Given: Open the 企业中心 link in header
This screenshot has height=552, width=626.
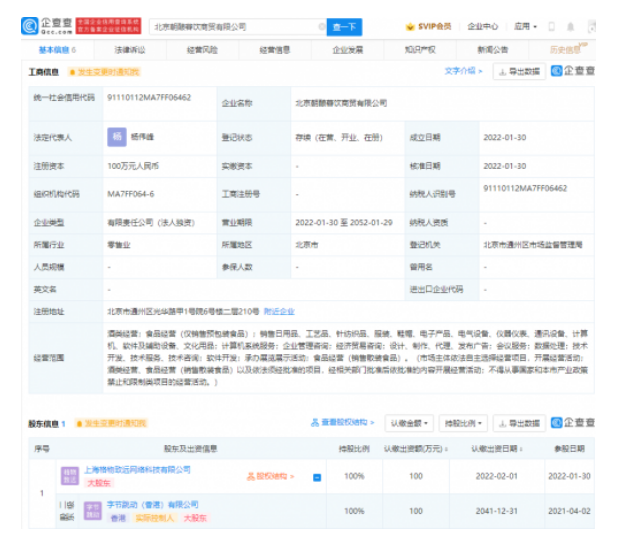Looking at the screenshot, I should (x=483, y=27).
